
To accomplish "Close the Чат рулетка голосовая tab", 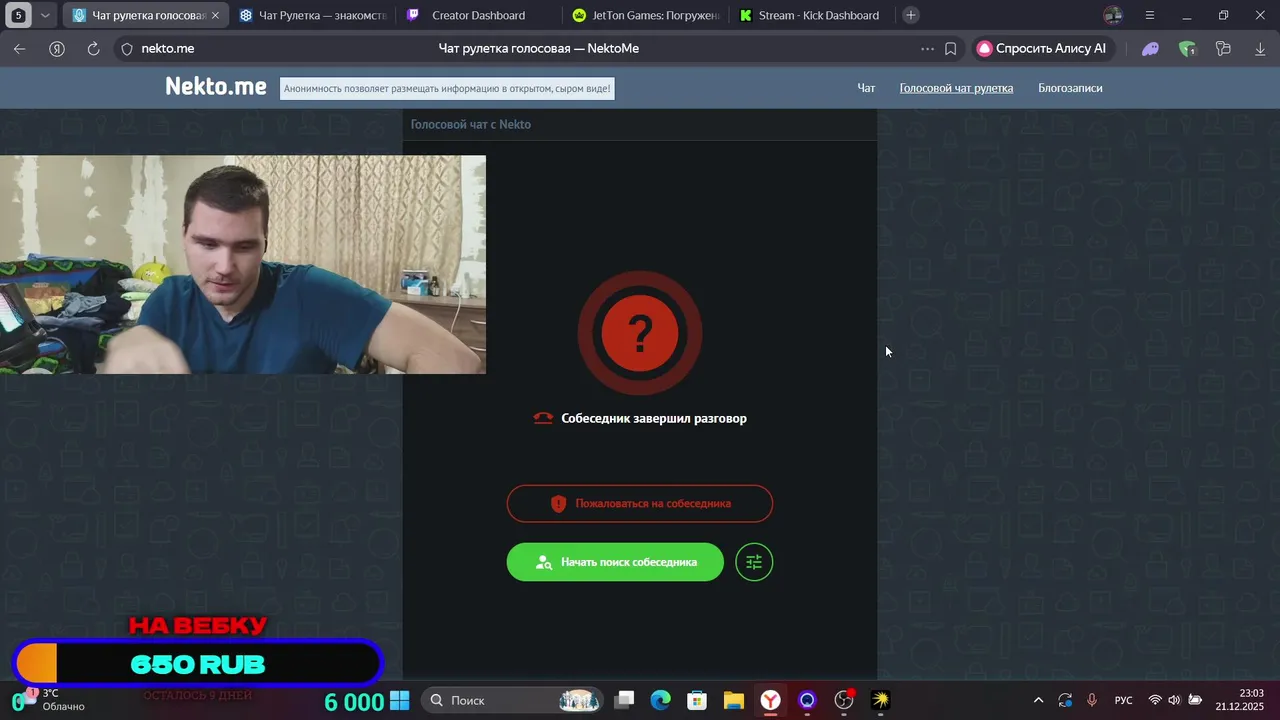I will (x=215, y=15).
